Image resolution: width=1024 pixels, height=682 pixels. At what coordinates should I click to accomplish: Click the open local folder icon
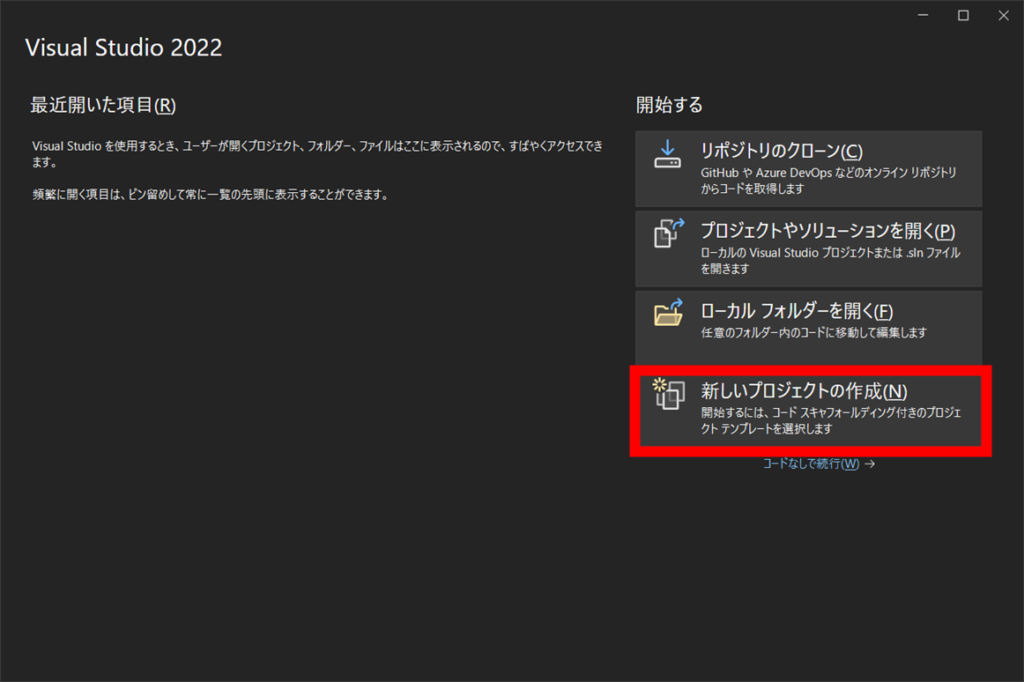(667, 313)
